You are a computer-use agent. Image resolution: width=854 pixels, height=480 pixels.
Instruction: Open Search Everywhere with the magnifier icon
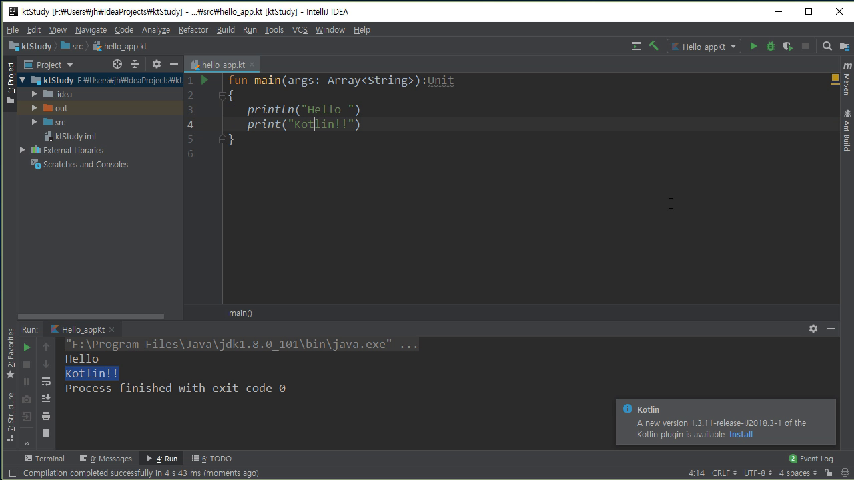point(827,46)
